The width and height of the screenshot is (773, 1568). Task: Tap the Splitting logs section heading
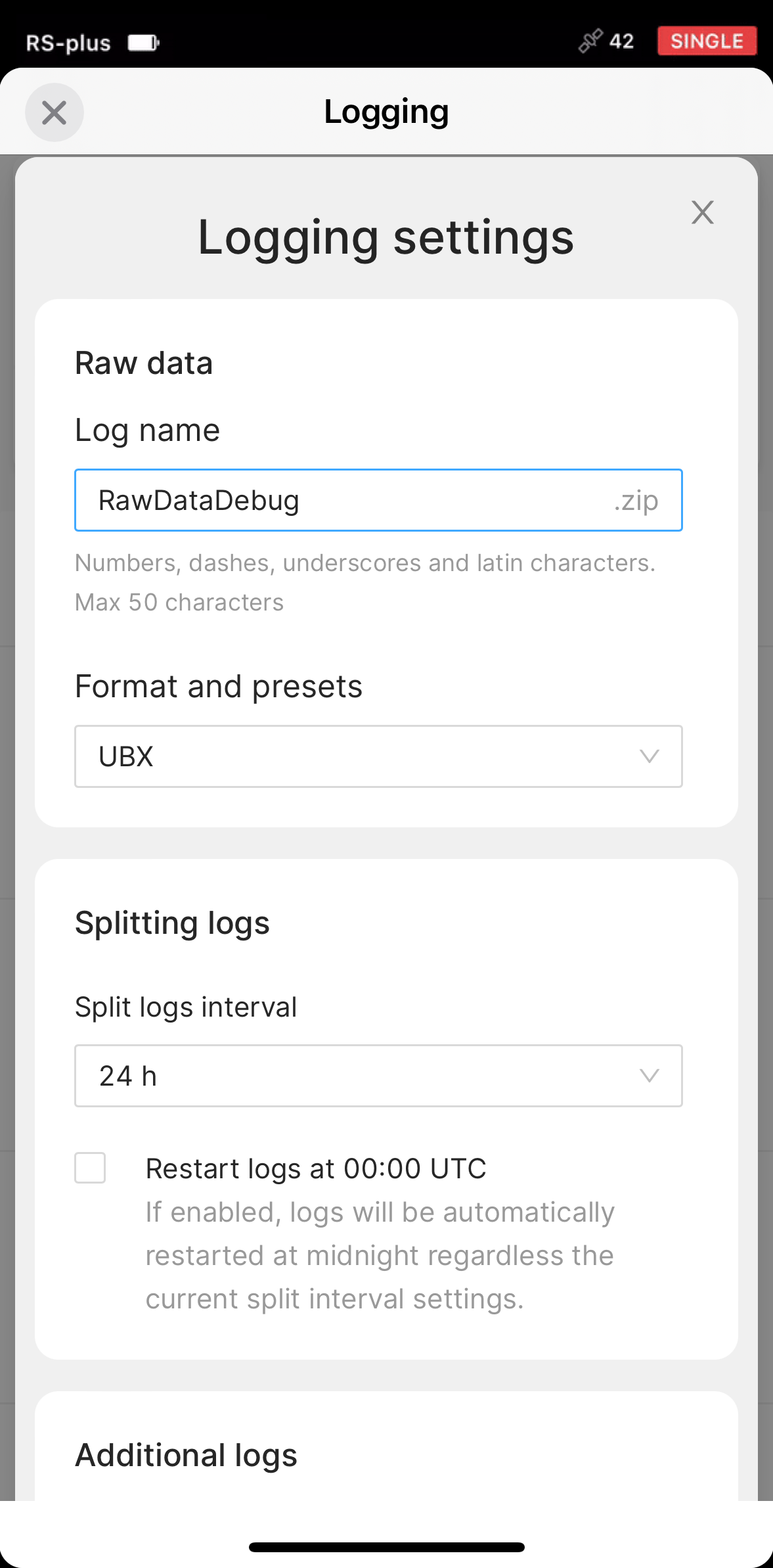coord(172,923)
